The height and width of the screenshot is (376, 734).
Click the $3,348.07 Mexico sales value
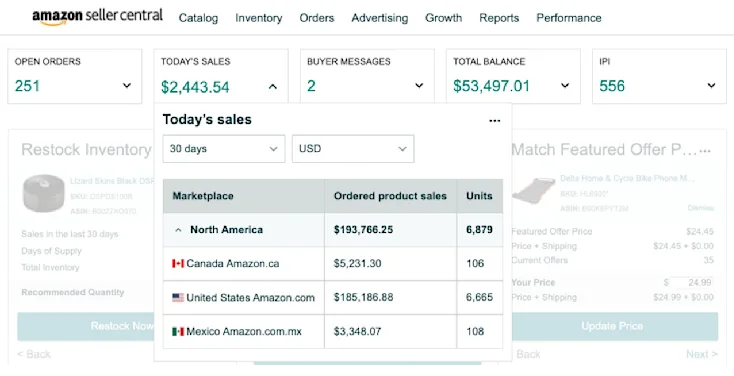[x=357, y=332]
